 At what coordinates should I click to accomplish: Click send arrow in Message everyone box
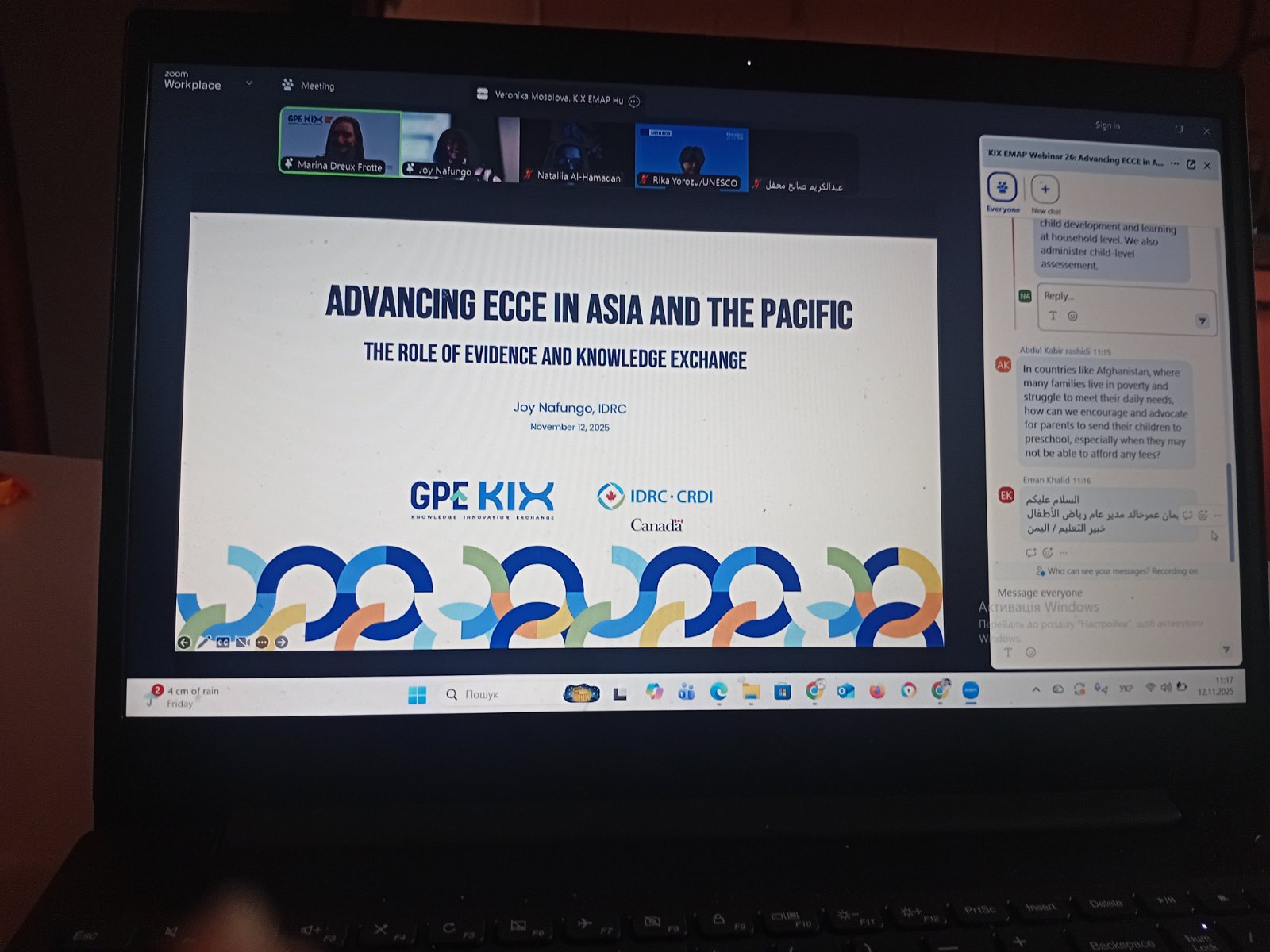point(1226,650)
